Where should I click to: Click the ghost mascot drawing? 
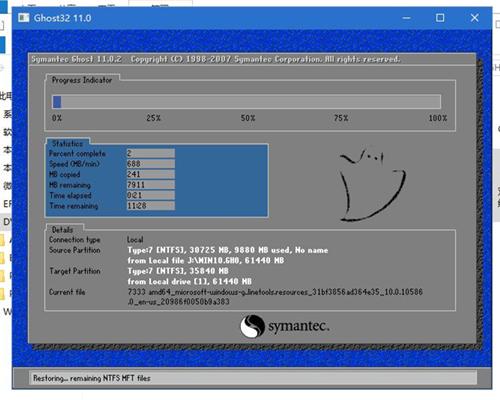click(372, 185)
